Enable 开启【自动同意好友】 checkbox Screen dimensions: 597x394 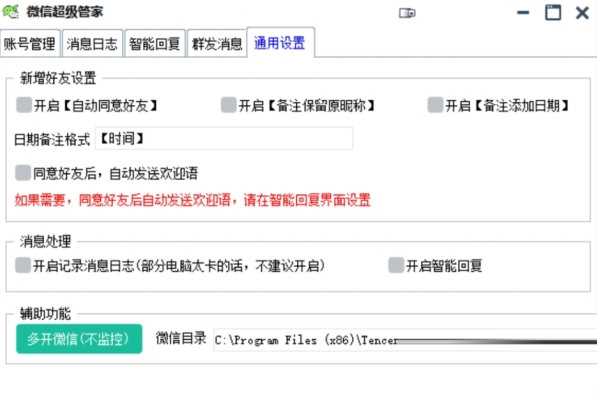(x=24, y=105)
